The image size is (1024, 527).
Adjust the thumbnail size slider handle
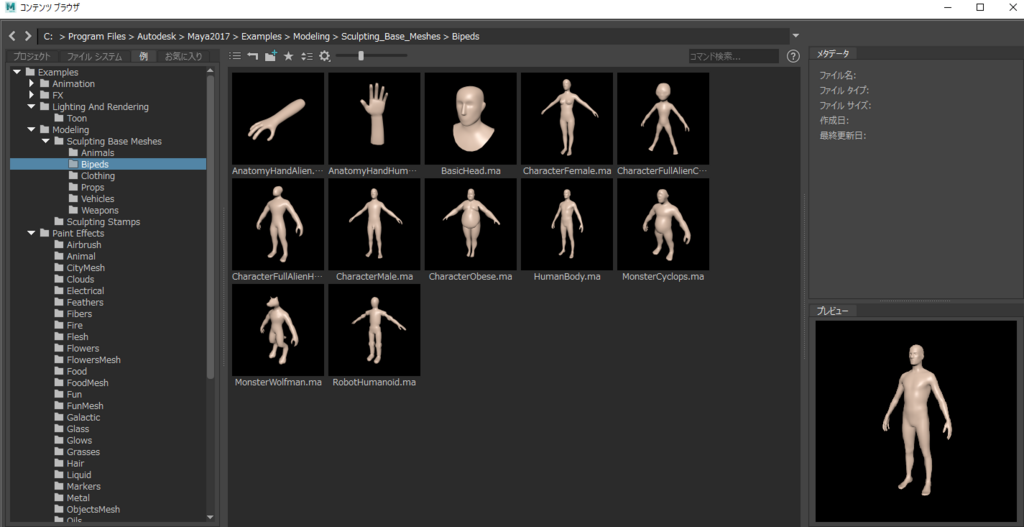pos(360,56)
